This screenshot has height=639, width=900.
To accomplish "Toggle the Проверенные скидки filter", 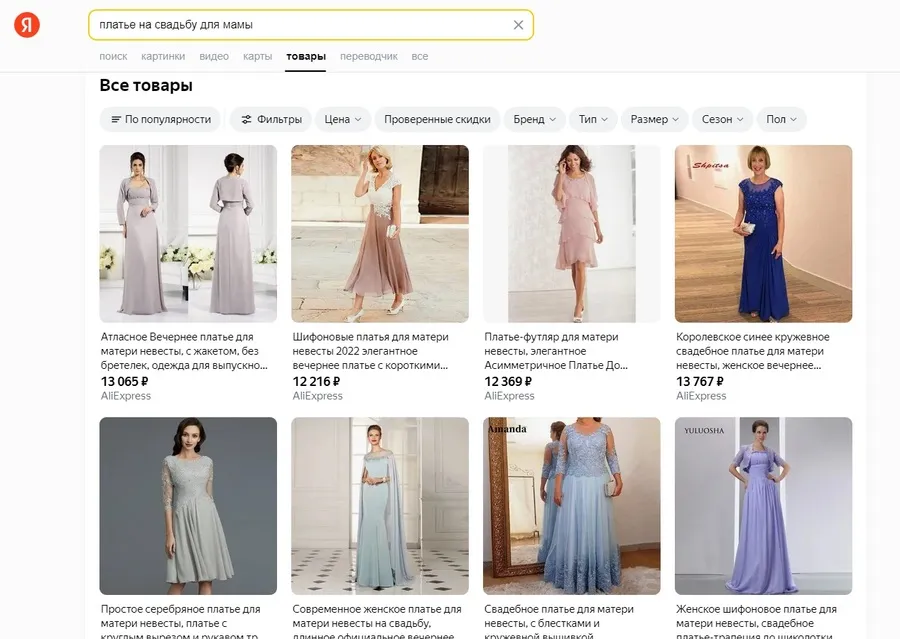I will [437, 119].
